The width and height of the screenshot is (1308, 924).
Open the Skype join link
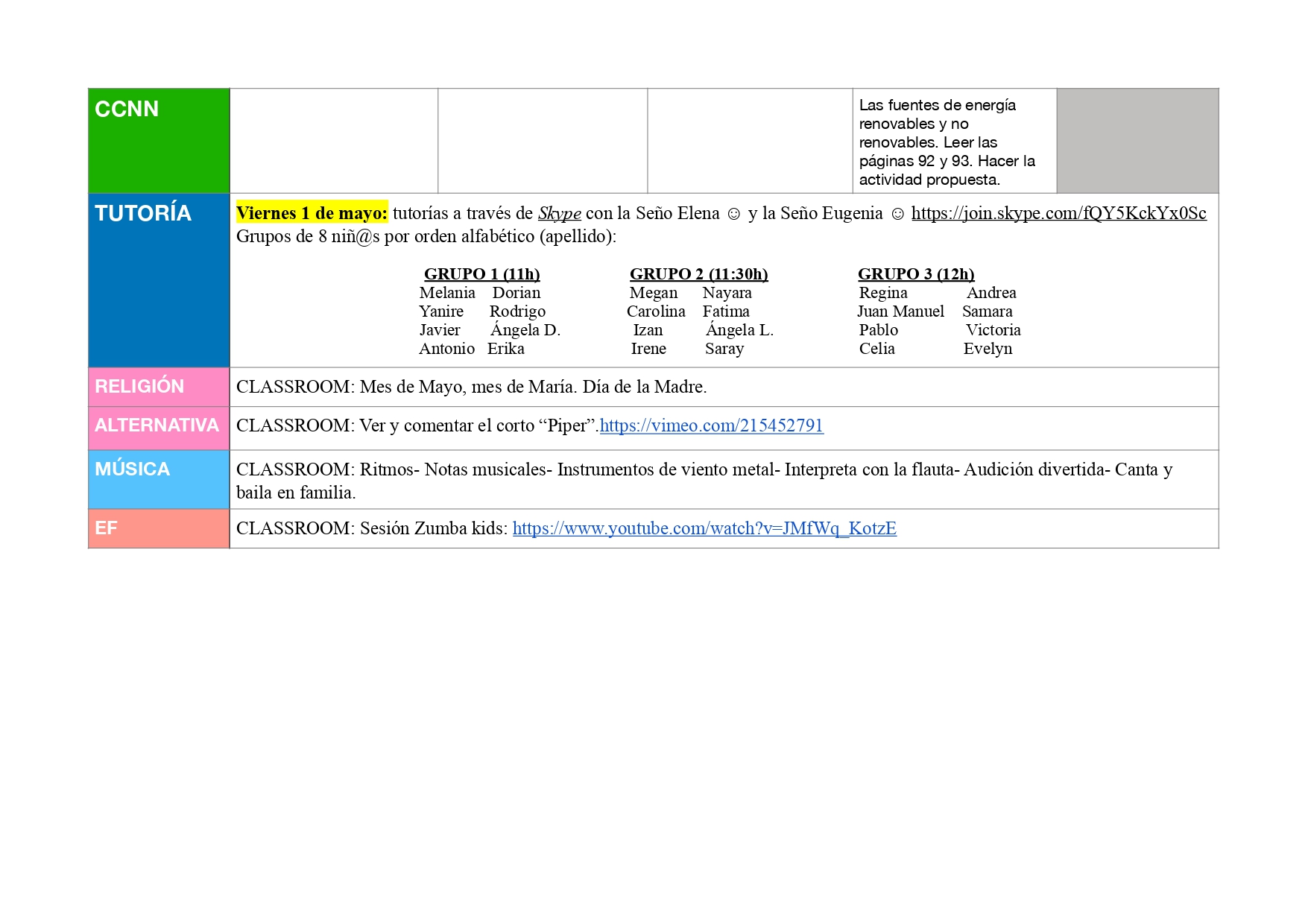1058,214
